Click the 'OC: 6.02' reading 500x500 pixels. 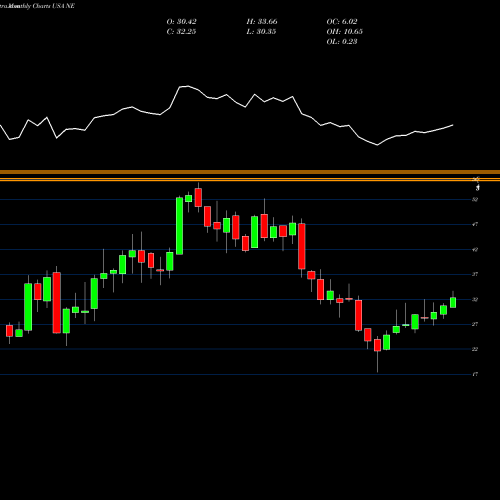pos(342,22)
